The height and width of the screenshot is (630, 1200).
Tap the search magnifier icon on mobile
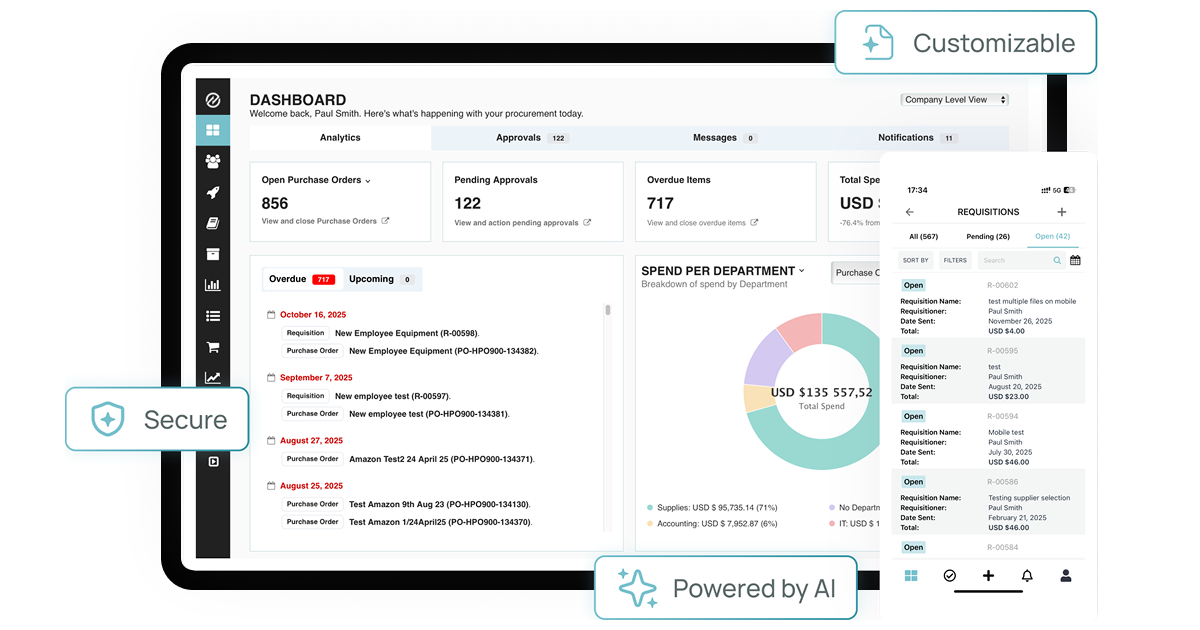(x=1057, y=260)
